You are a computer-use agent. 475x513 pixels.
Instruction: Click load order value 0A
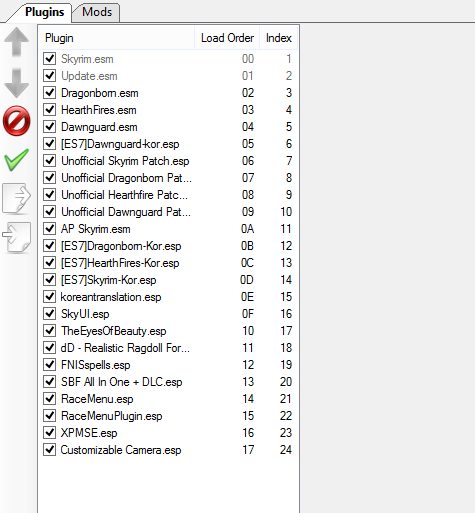tap(247, 229)
